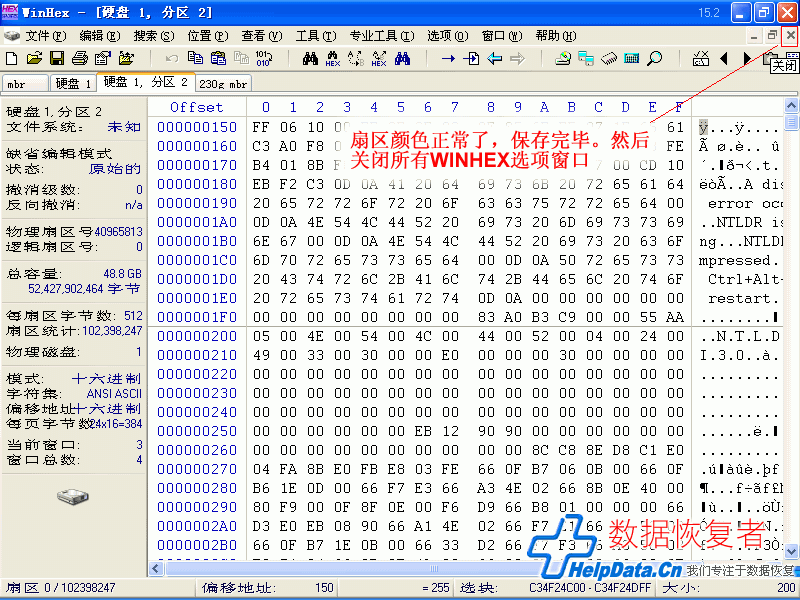Click the hard disk icon in info panel
The height and width of the screenshot is (600, 800).
73,496
